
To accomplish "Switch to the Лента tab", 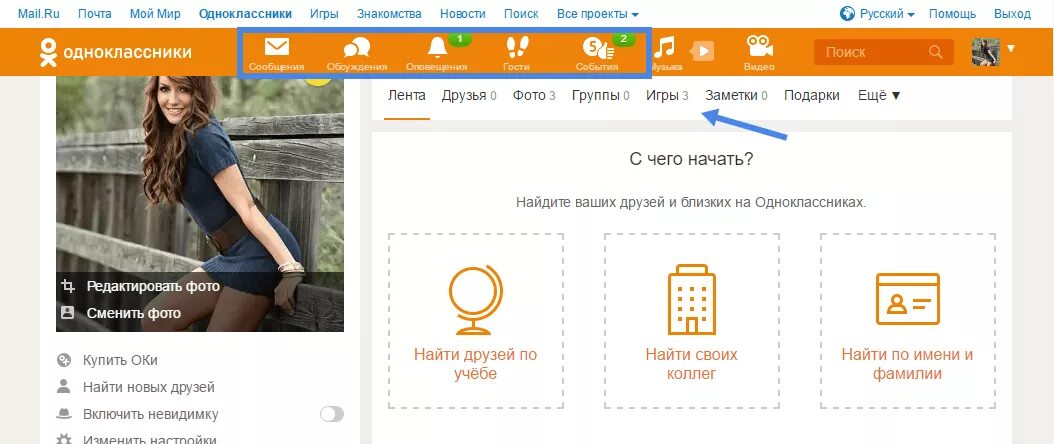I will point(407,95).
